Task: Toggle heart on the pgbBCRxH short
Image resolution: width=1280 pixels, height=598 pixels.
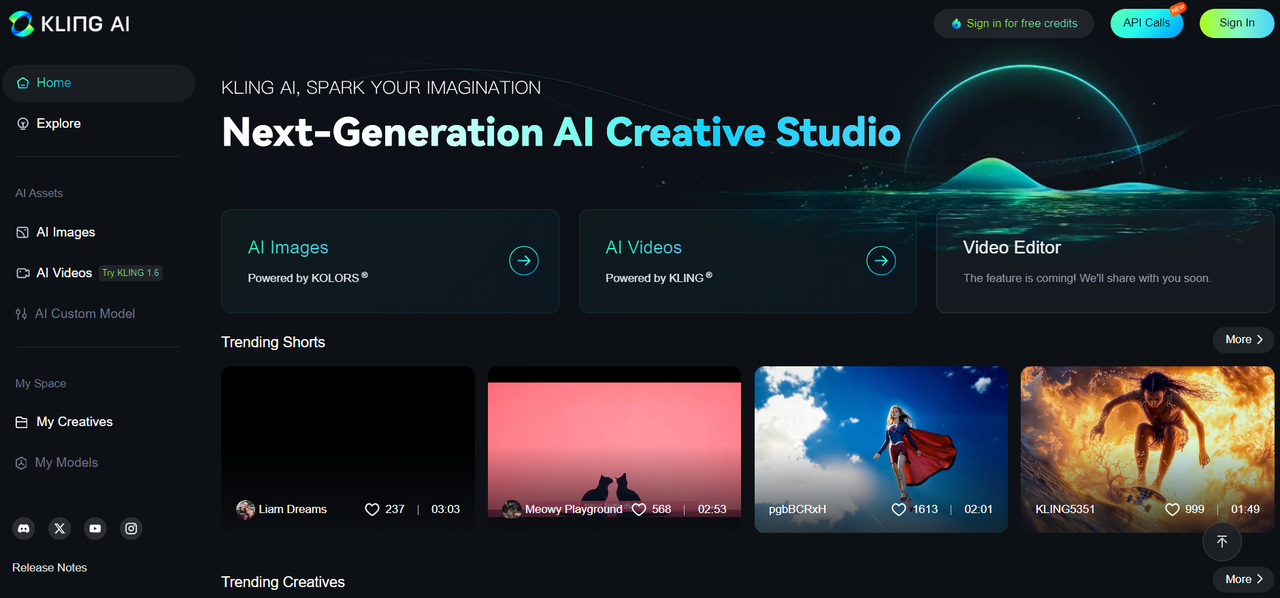Action: point(899,509)
